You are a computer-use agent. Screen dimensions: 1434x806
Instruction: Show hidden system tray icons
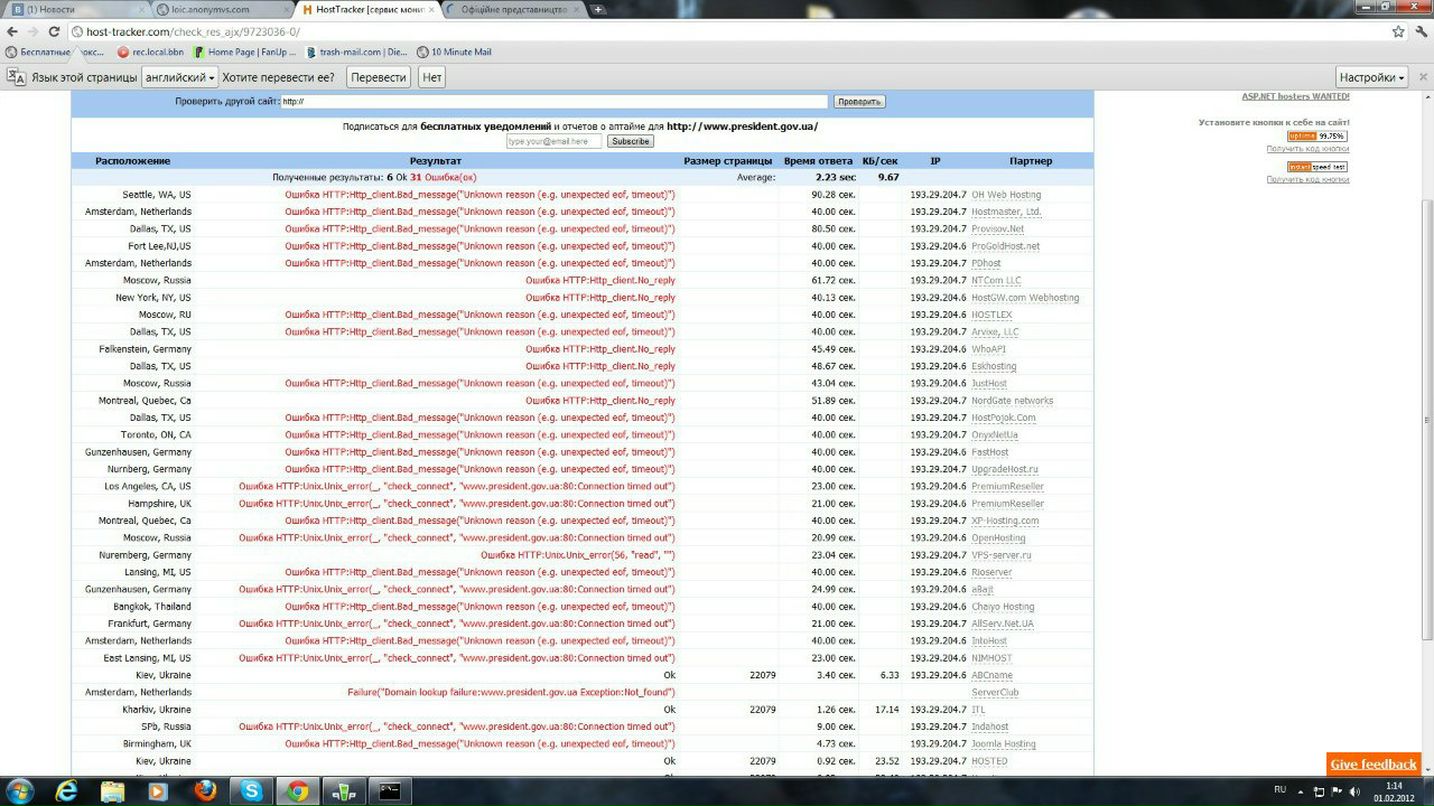1299,791
